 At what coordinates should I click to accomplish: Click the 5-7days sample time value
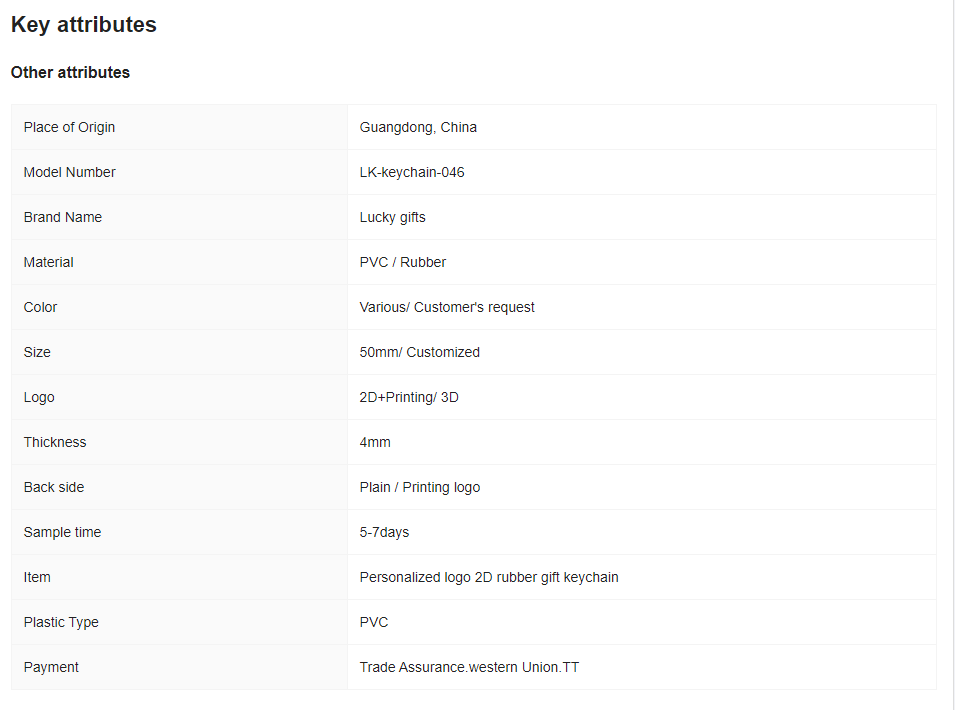click(x=384, y=532)
